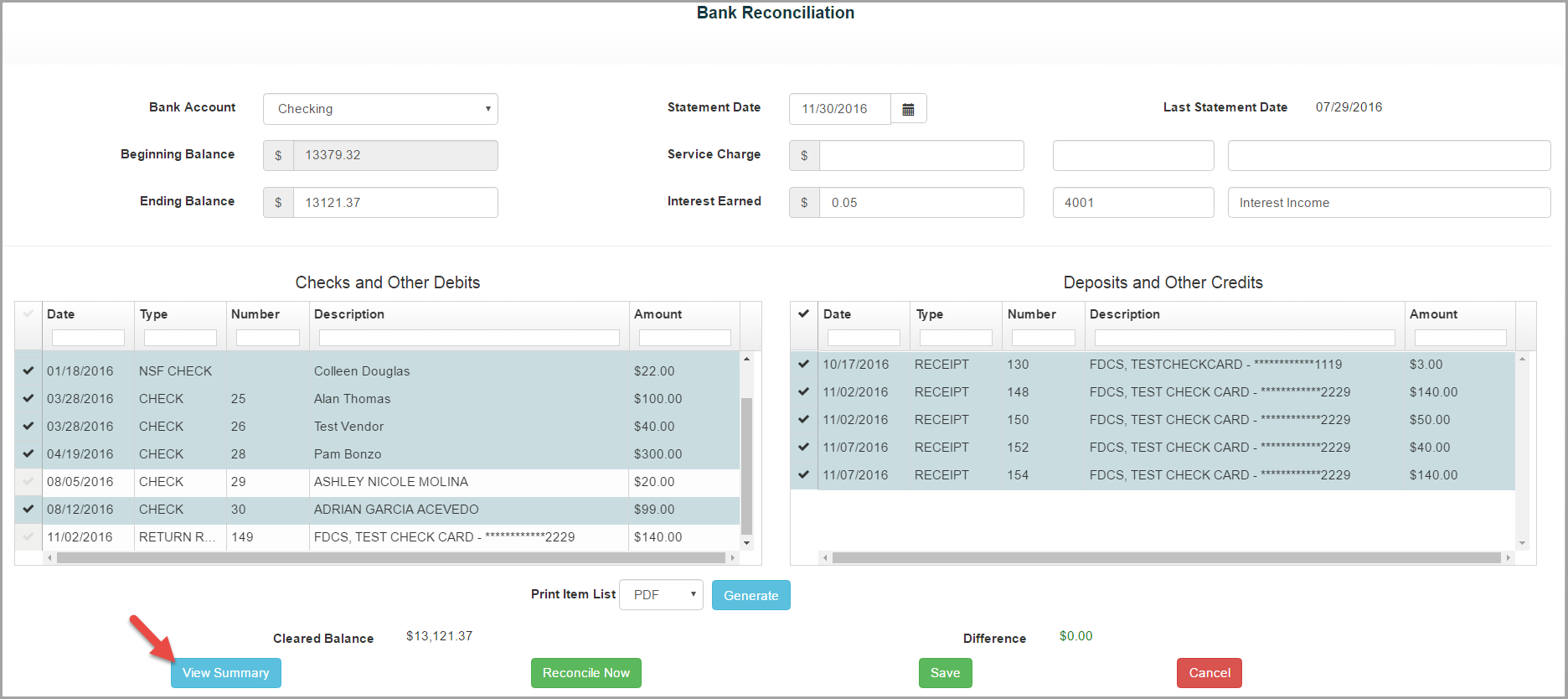Generate the print item list
The width and height of the screenshot is (1568, 699).
tap(751, 595)
